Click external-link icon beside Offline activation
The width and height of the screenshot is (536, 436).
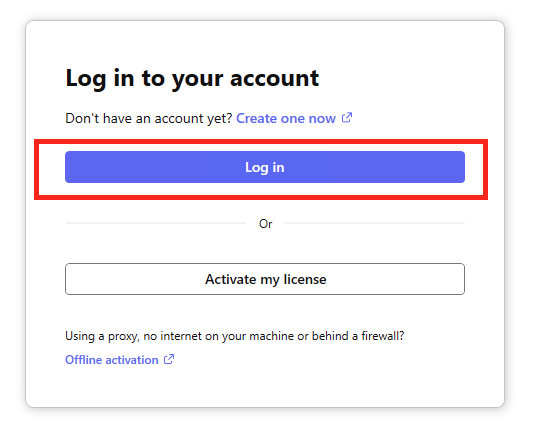click(x=169, y=359)
